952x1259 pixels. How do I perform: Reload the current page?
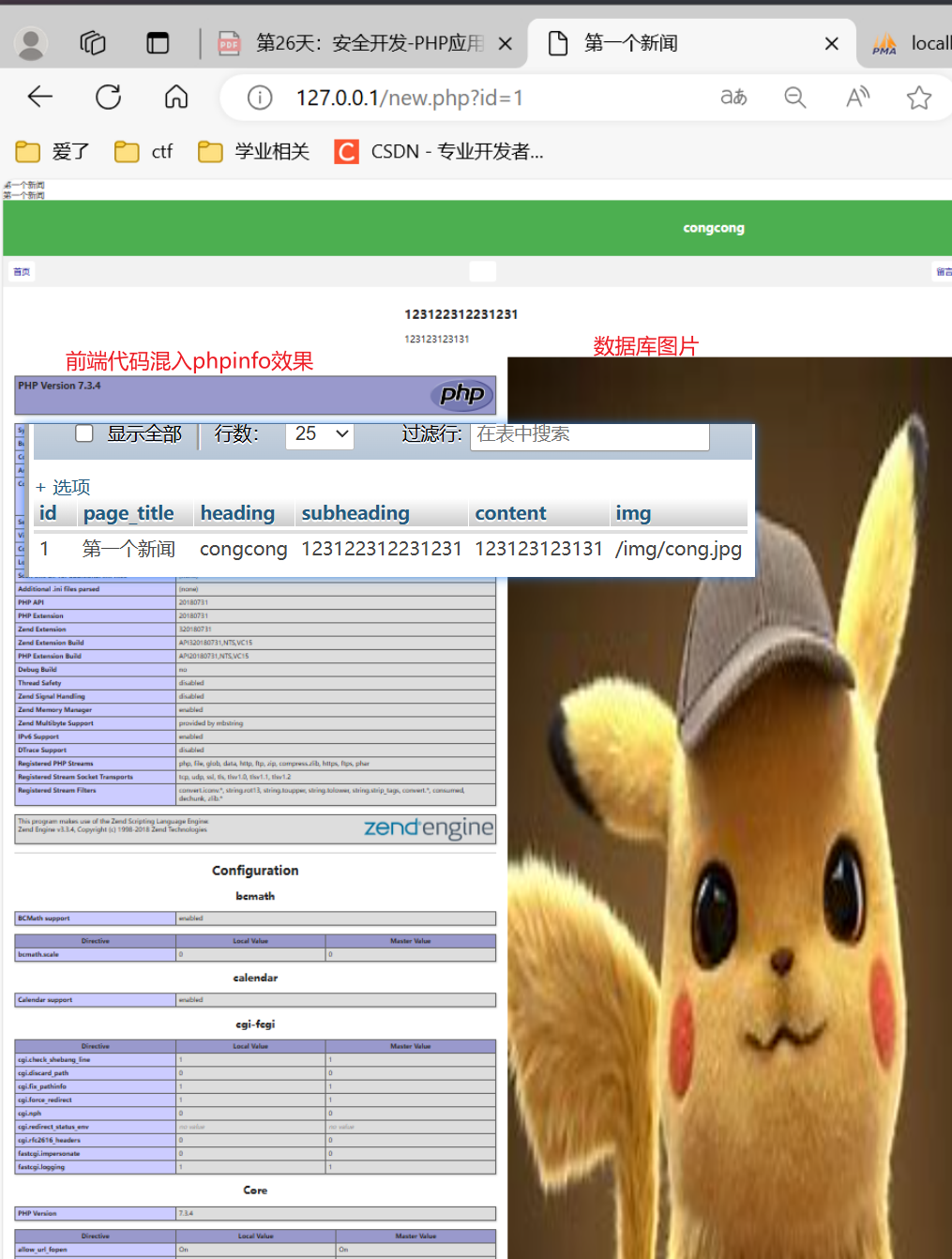coord(109,97)
